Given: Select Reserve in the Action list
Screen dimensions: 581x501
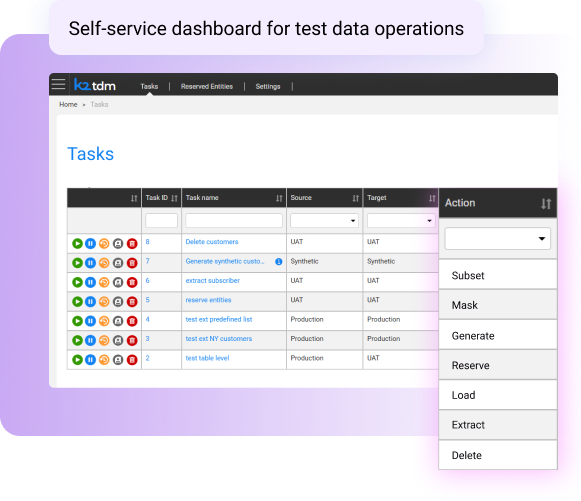Looking at the screenshot, I should [x=498, y=365].
